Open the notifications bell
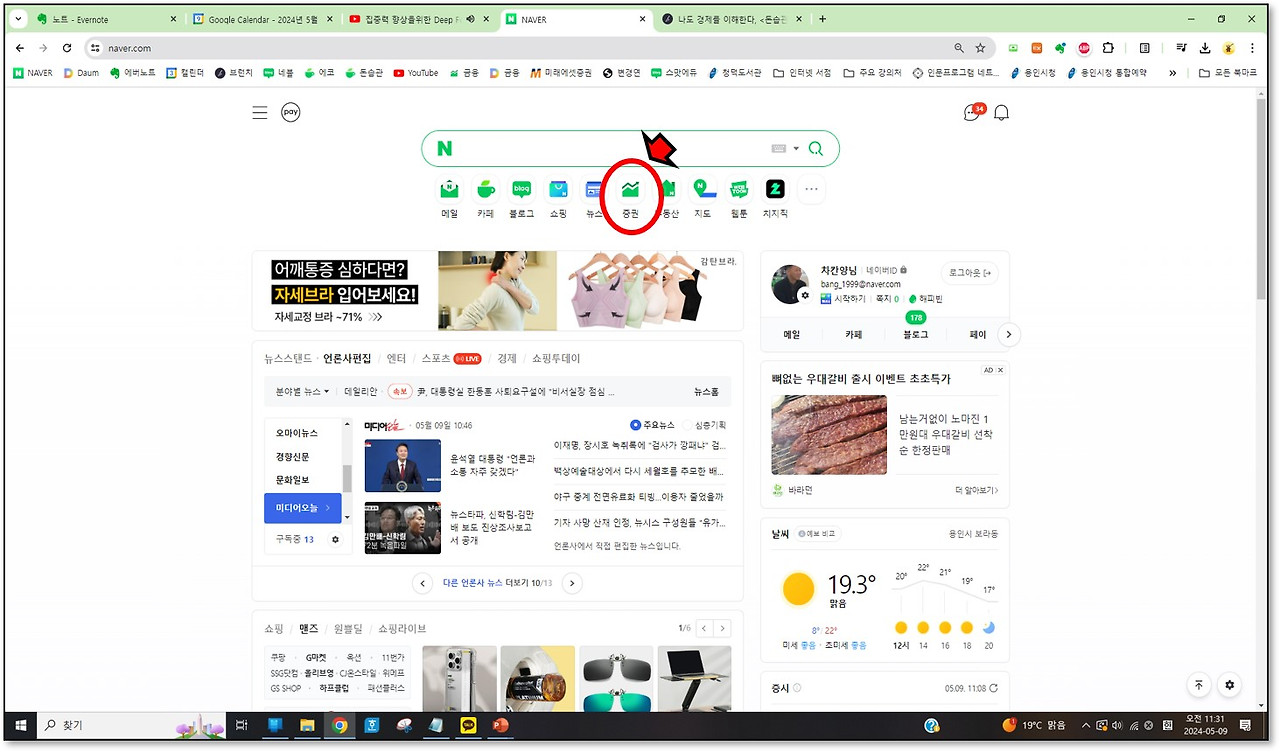 pyautogui.click(x=1001, y=113)
